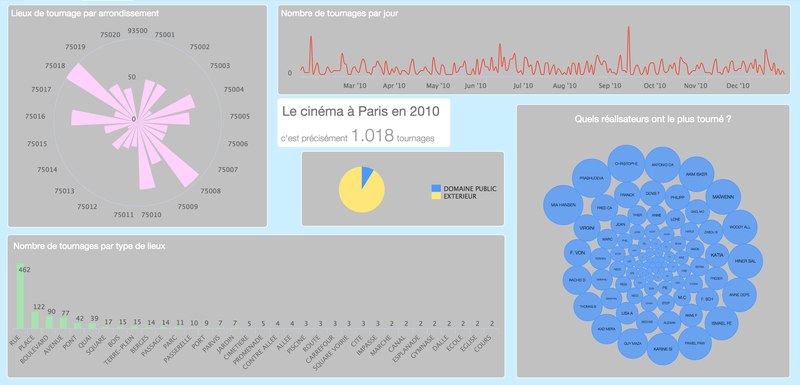Viewport: 800px width, 385px height.
Task: Click the BOULEVARD bar
Action: pos(49,322)
